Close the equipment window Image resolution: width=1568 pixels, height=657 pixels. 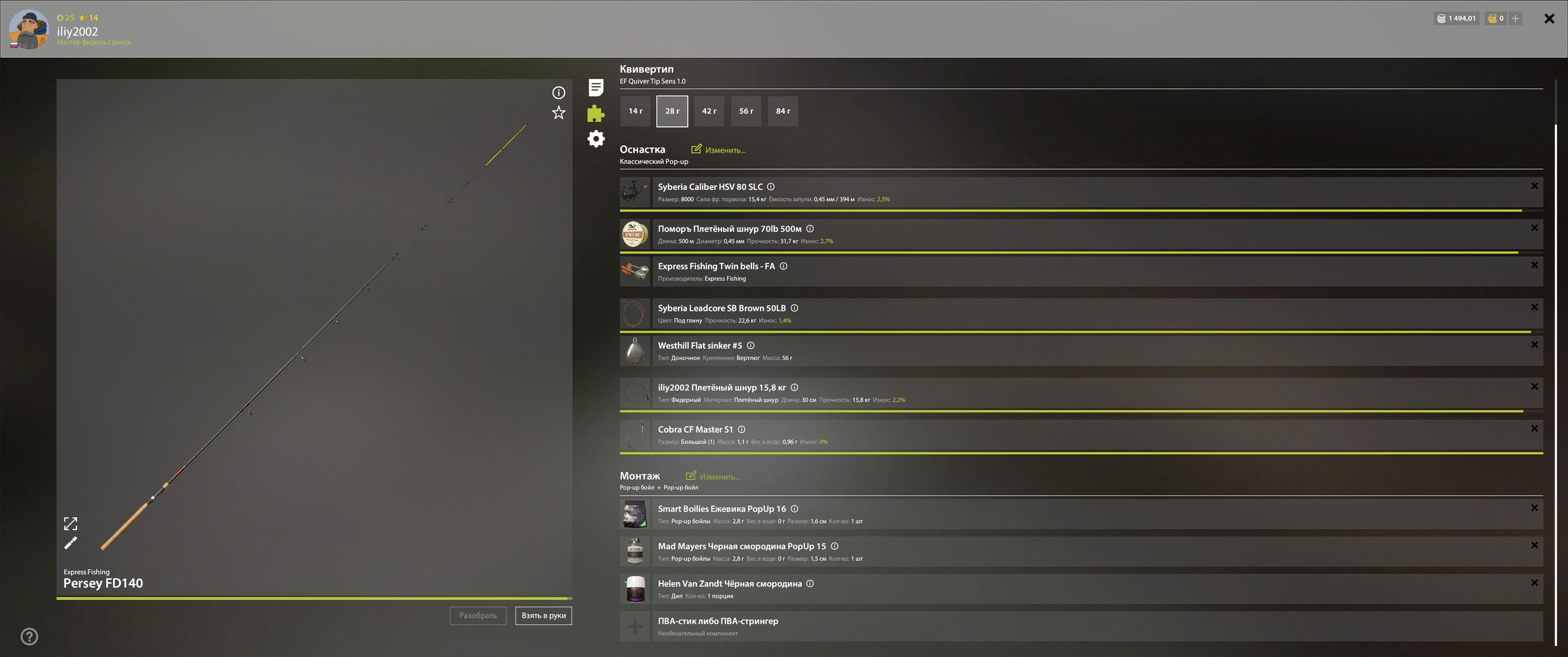tap(1549, 18)
